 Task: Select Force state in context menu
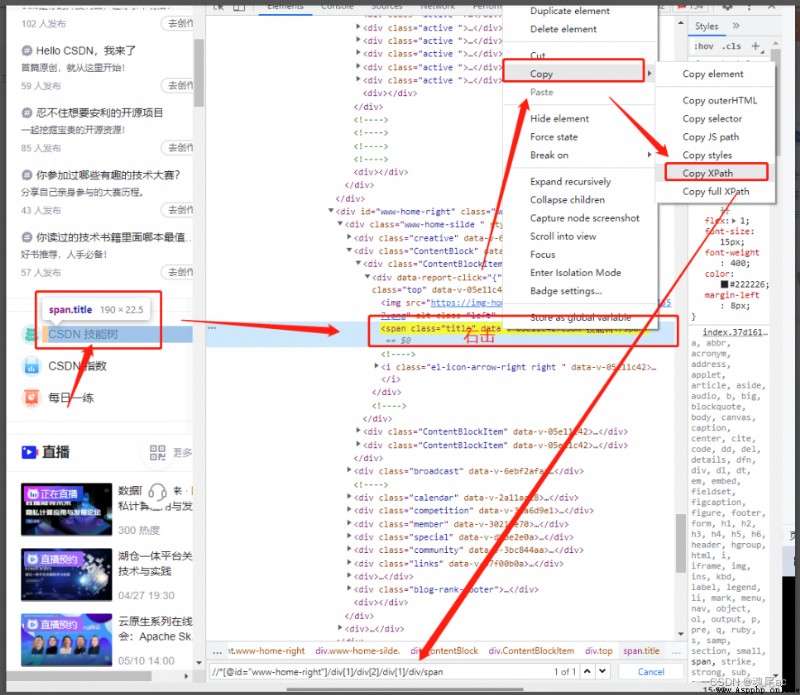(580, 137)
